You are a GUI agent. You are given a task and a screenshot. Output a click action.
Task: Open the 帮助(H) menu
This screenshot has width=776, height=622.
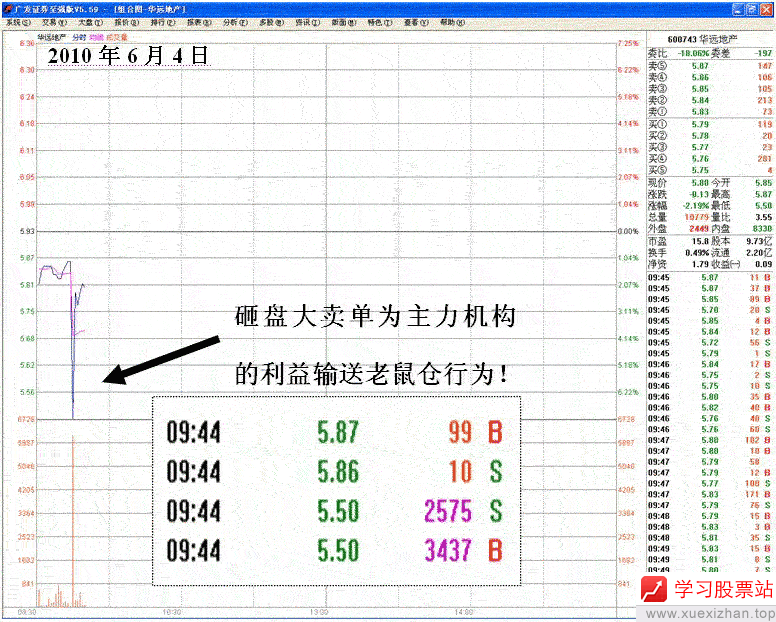click(x=453, y=22)
